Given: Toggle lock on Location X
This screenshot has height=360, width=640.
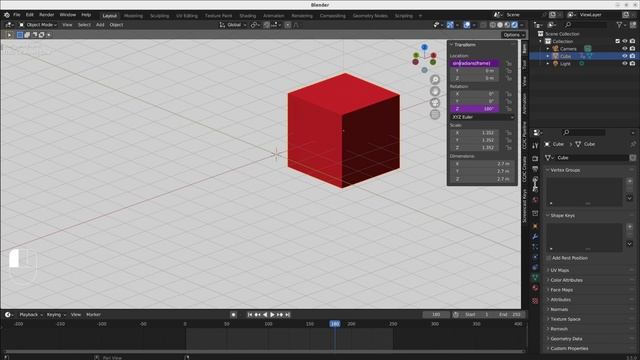Looking at the screenshot, I should [x=509, y=64].
